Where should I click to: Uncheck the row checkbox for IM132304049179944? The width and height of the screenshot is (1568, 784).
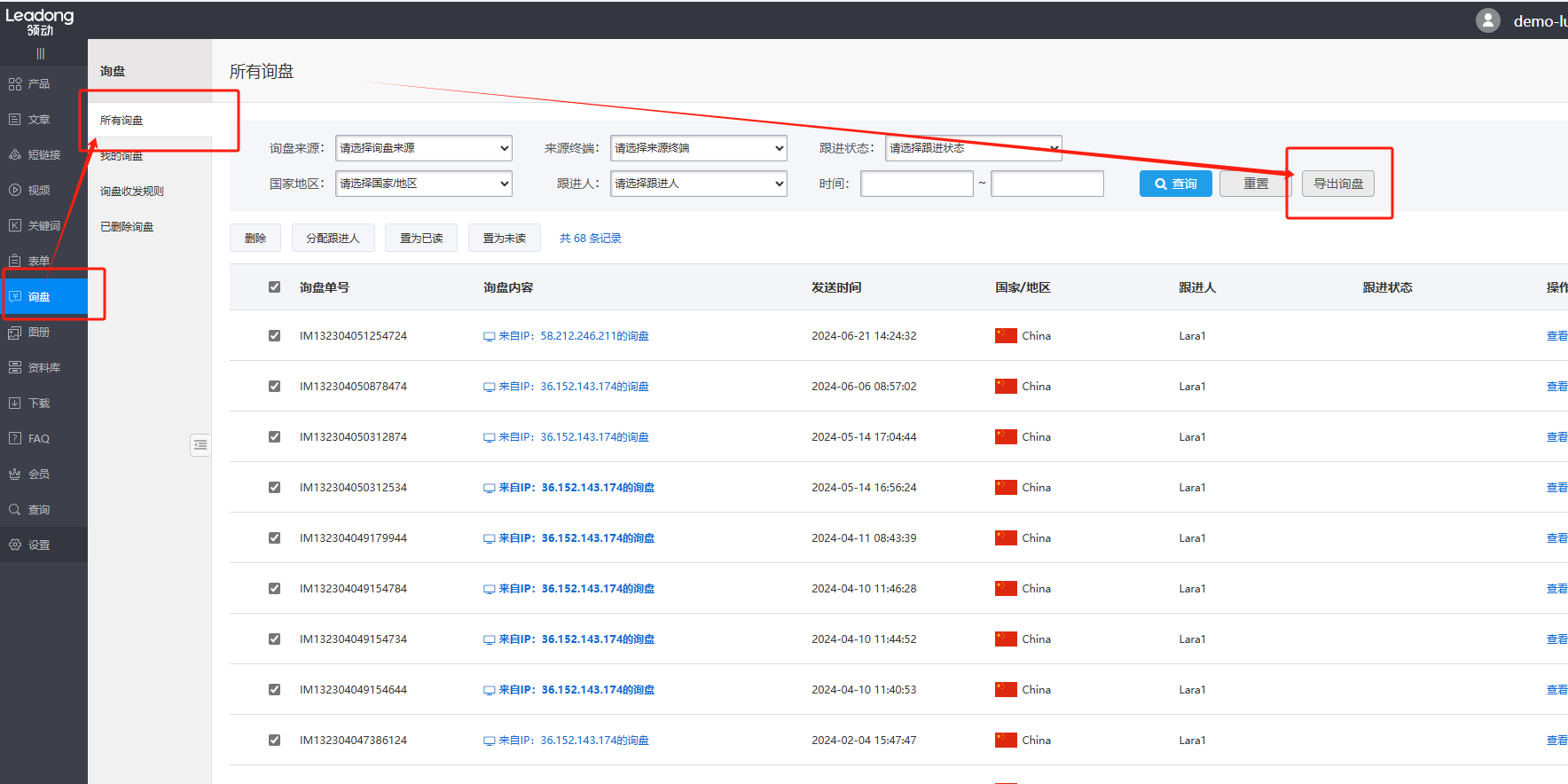(274, 538)
